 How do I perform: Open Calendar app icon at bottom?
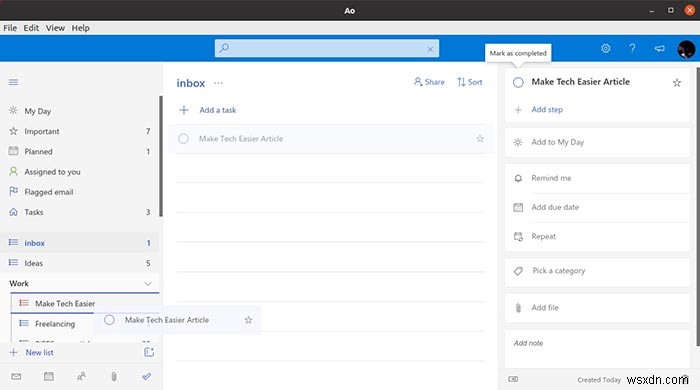click(x=49, y=377)
